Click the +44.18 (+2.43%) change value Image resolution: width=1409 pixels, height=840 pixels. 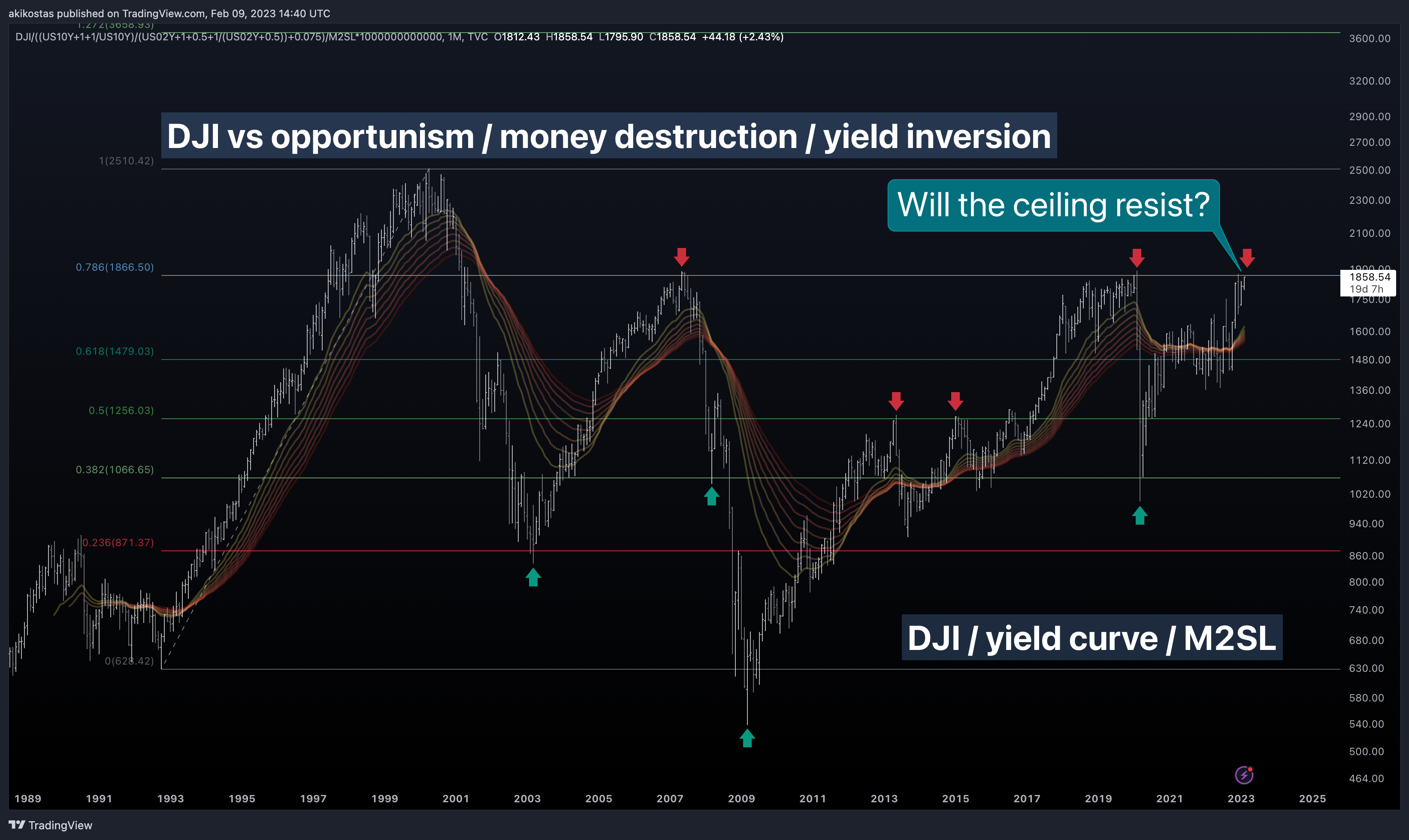pos(743,37)
